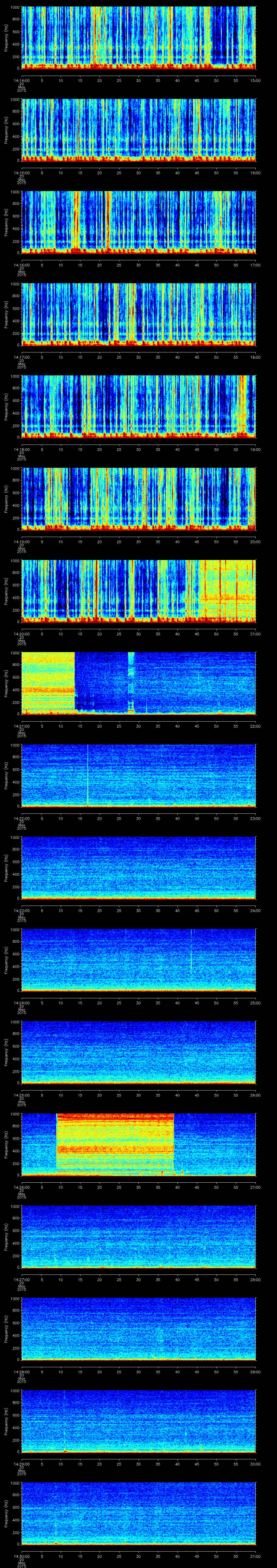Viewport: 277px width, 1568px height.
Task: Click the '22:00' end time label
Action: (x=255, y=726)
